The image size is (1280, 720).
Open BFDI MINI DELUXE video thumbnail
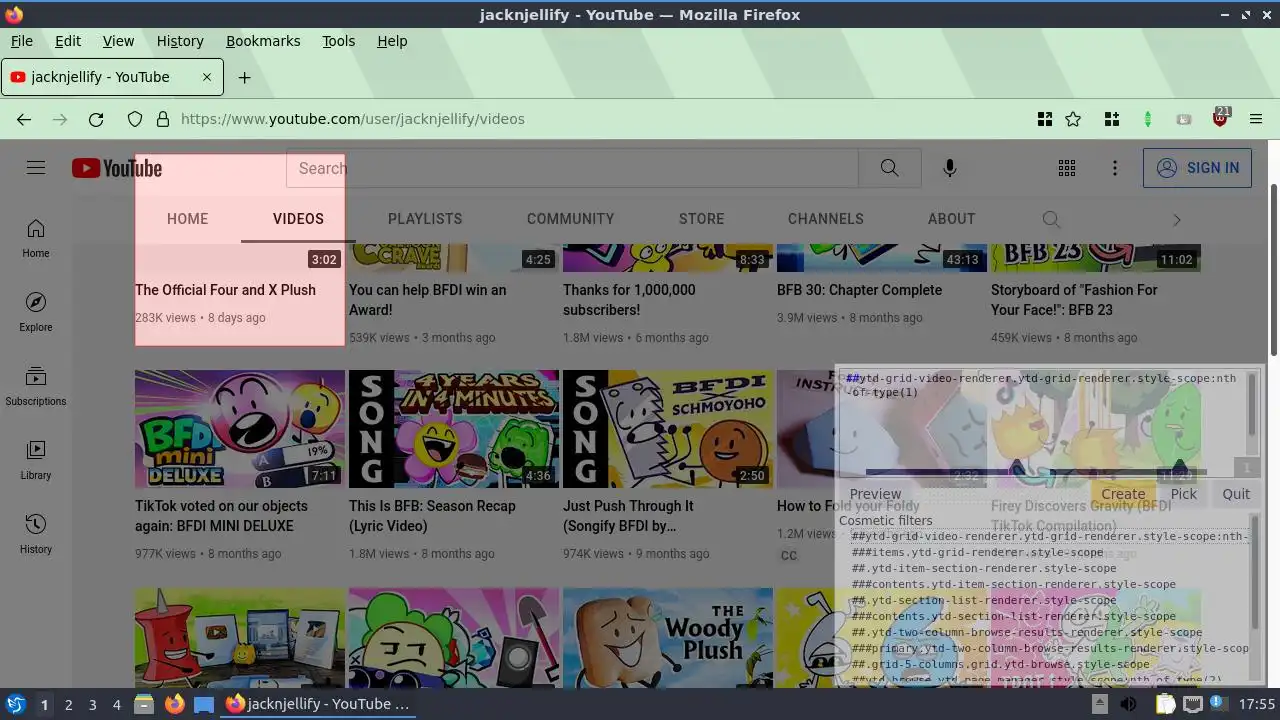(x=240, y=429)
